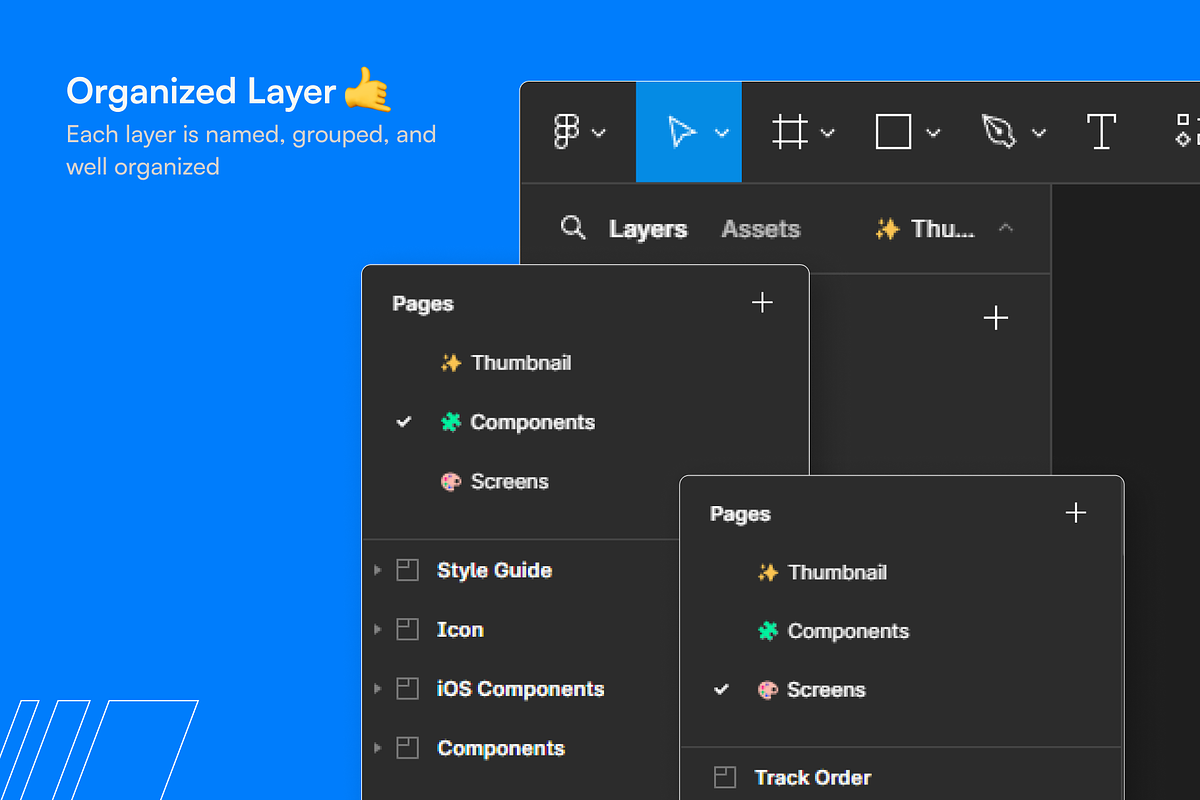
Task: Open the Figma main menu logo
Action: click(x=567, y=132)
